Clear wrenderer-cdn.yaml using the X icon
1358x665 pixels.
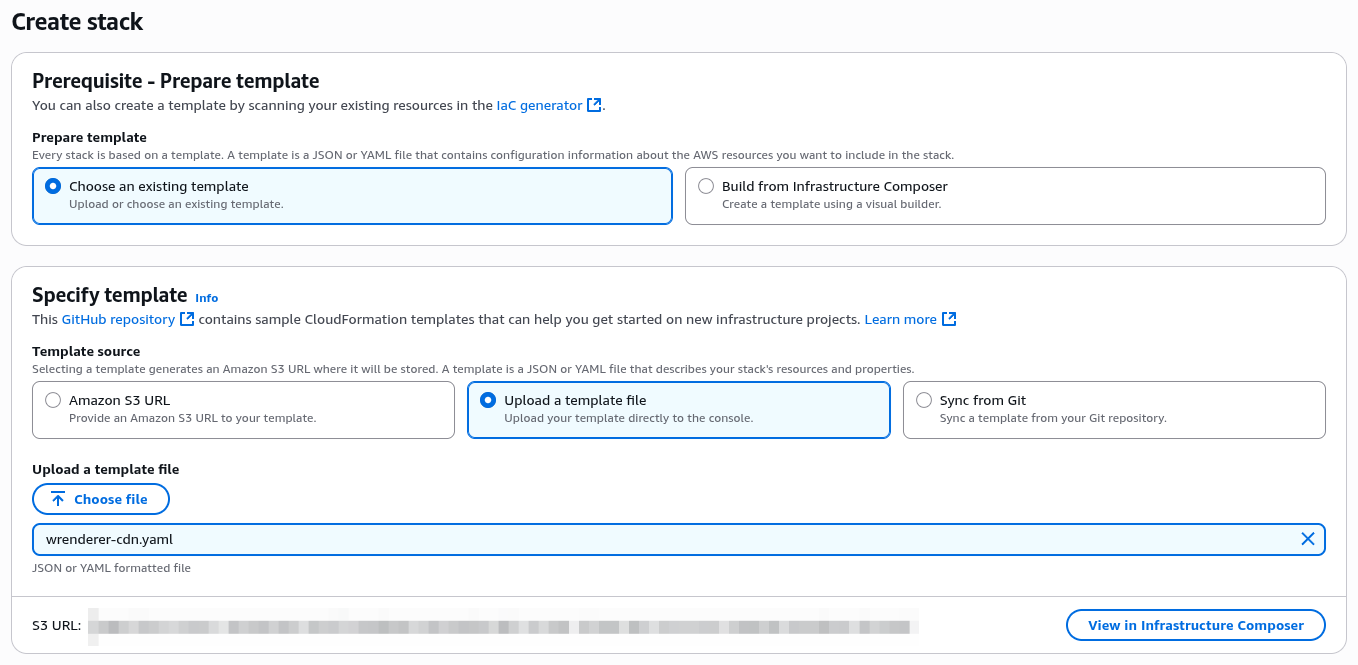(1307, 538)
